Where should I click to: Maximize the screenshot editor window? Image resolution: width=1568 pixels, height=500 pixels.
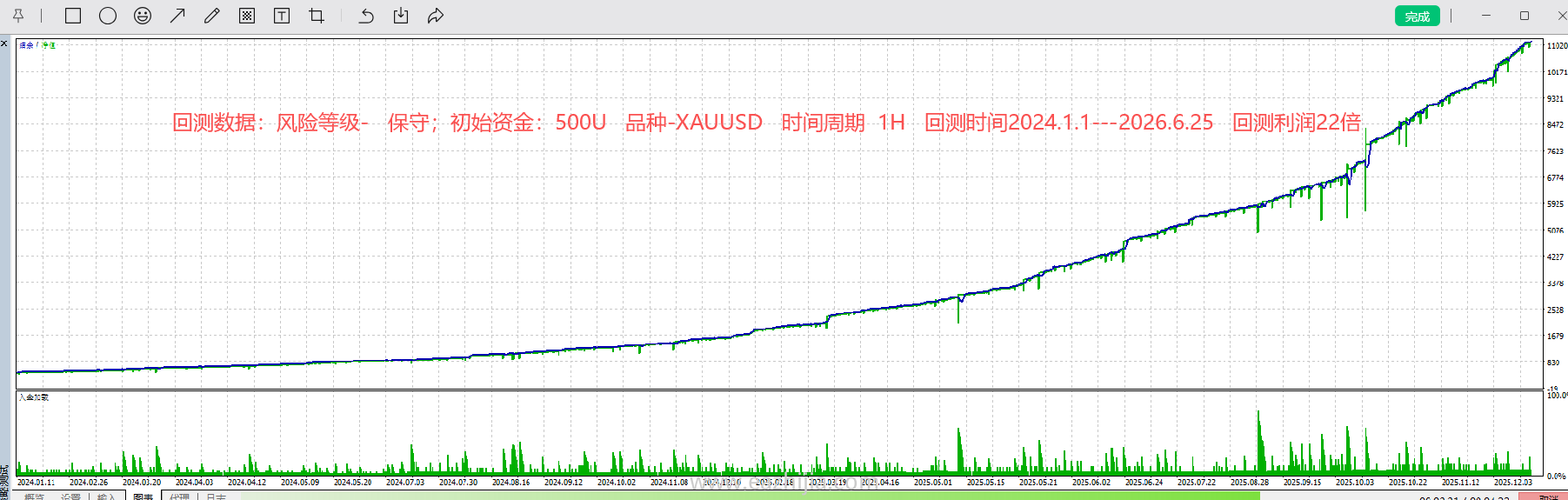(x=1525, y=16)
